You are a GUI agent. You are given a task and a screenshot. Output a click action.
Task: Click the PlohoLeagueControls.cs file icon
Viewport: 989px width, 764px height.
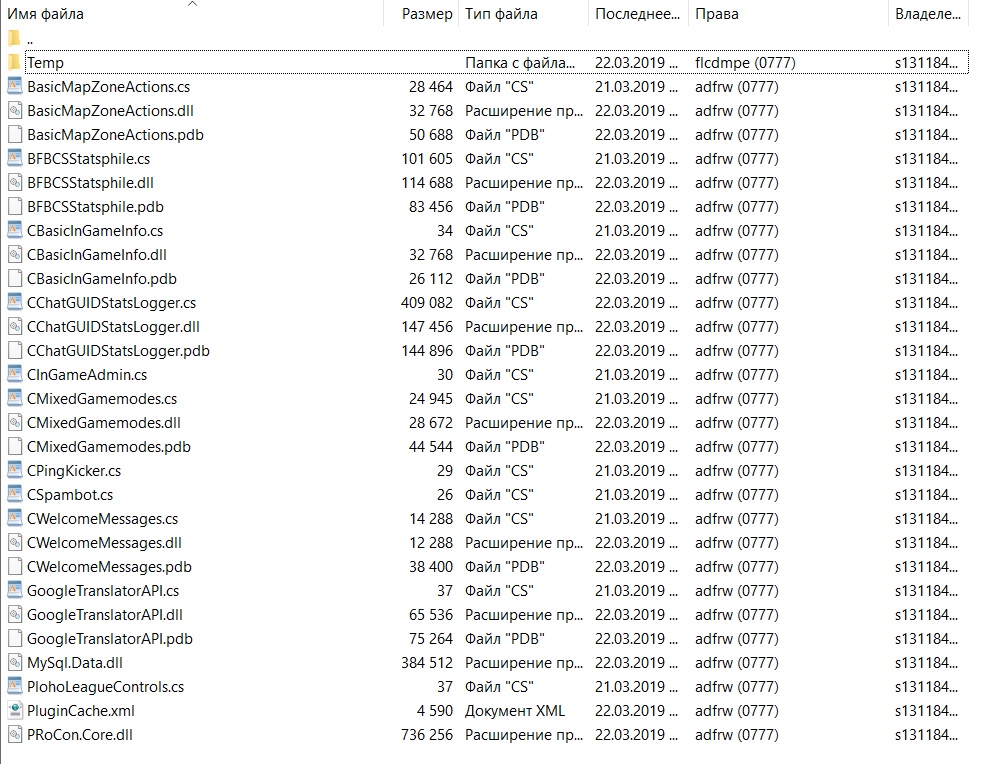pos(15,686)
